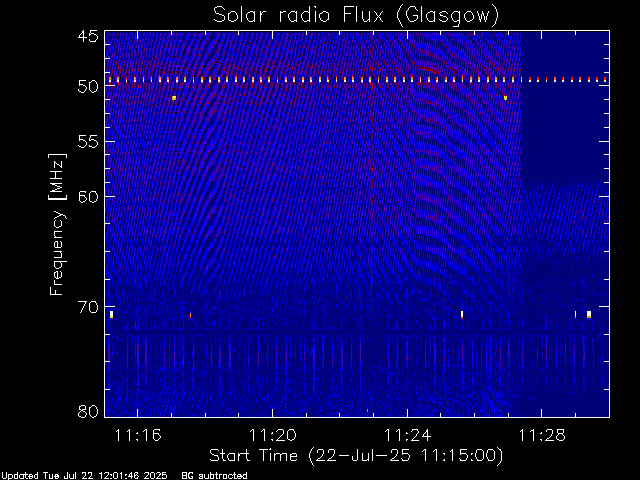Click the 'Solar radio Flux (Glasgow)' title

click(356, 16)
